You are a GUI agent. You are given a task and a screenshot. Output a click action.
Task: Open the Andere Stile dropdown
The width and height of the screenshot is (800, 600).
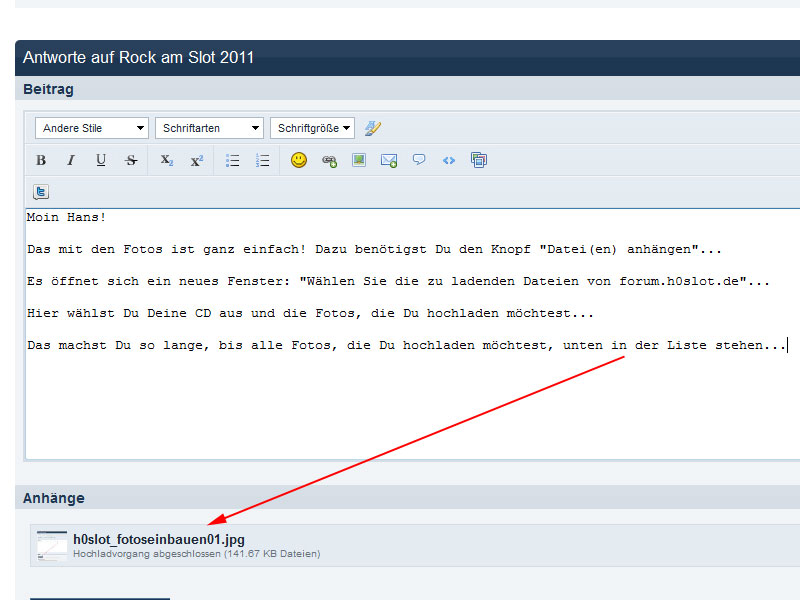92,128
